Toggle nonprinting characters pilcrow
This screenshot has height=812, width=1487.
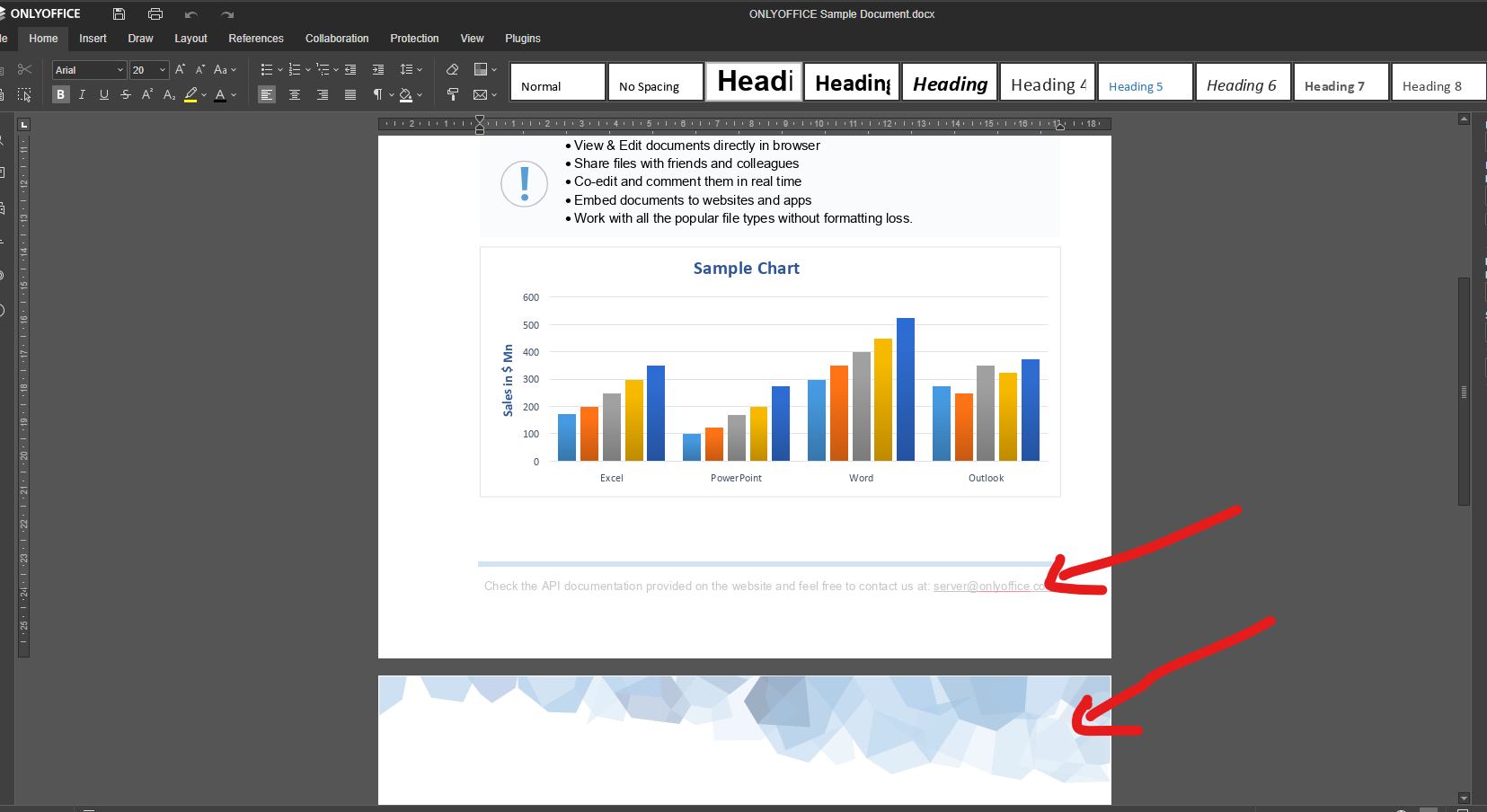point(378,94)
